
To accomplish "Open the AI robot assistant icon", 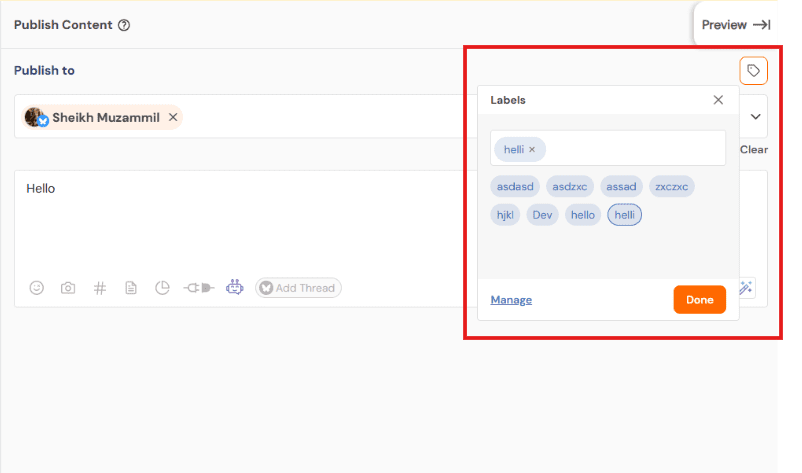I will (235, 287).
